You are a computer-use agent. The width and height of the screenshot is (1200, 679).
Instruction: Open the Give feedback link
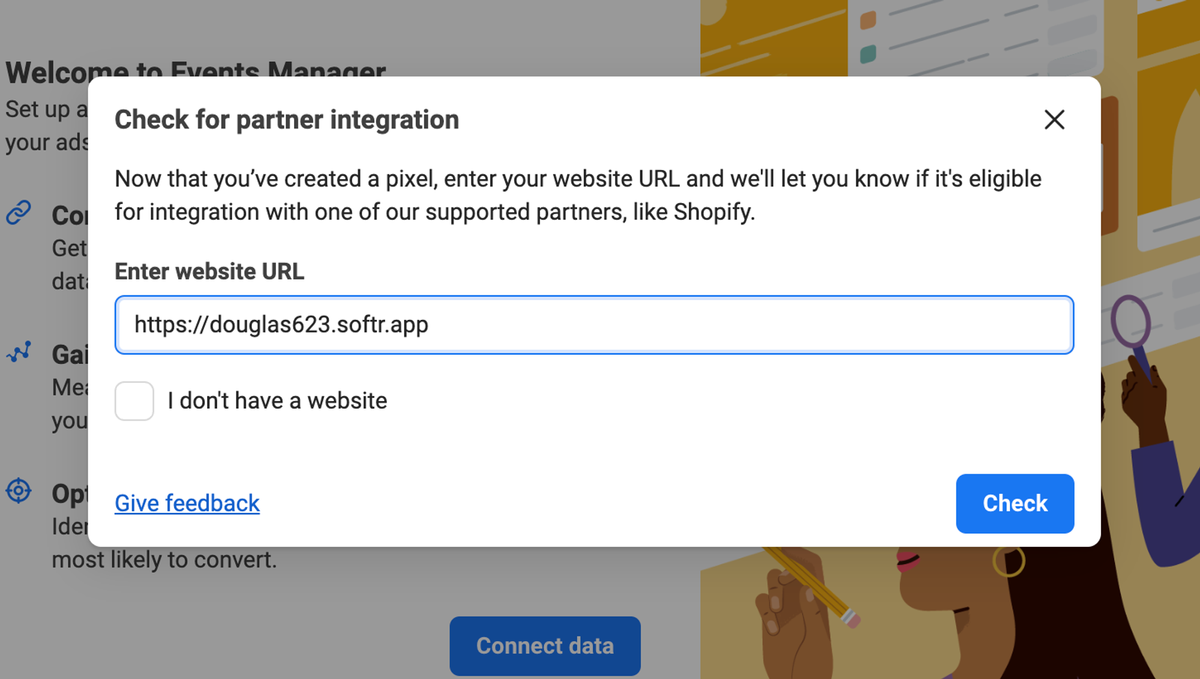click(187, 503)
